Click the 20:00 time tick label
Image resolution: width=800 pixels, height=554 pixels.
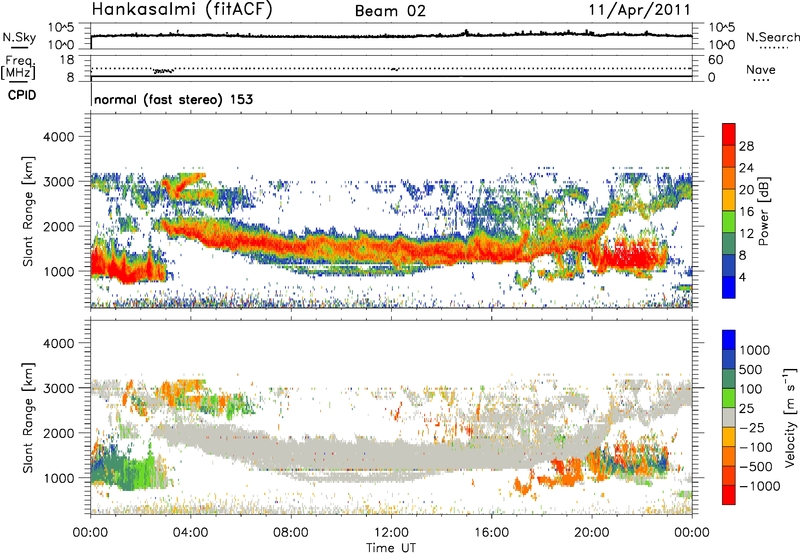[591, 533]
